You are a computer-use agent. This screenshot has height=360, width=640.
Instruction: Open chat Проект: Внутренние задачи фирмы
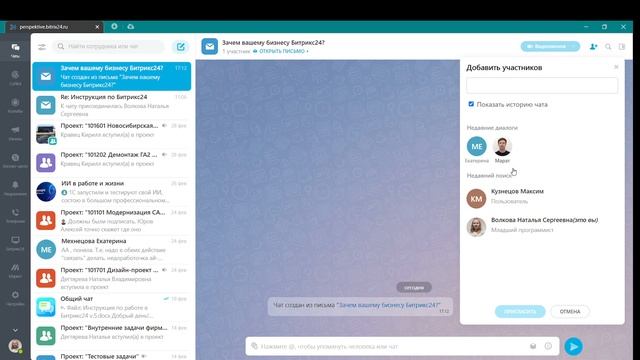pyautogui.click(x=111, y=336)
